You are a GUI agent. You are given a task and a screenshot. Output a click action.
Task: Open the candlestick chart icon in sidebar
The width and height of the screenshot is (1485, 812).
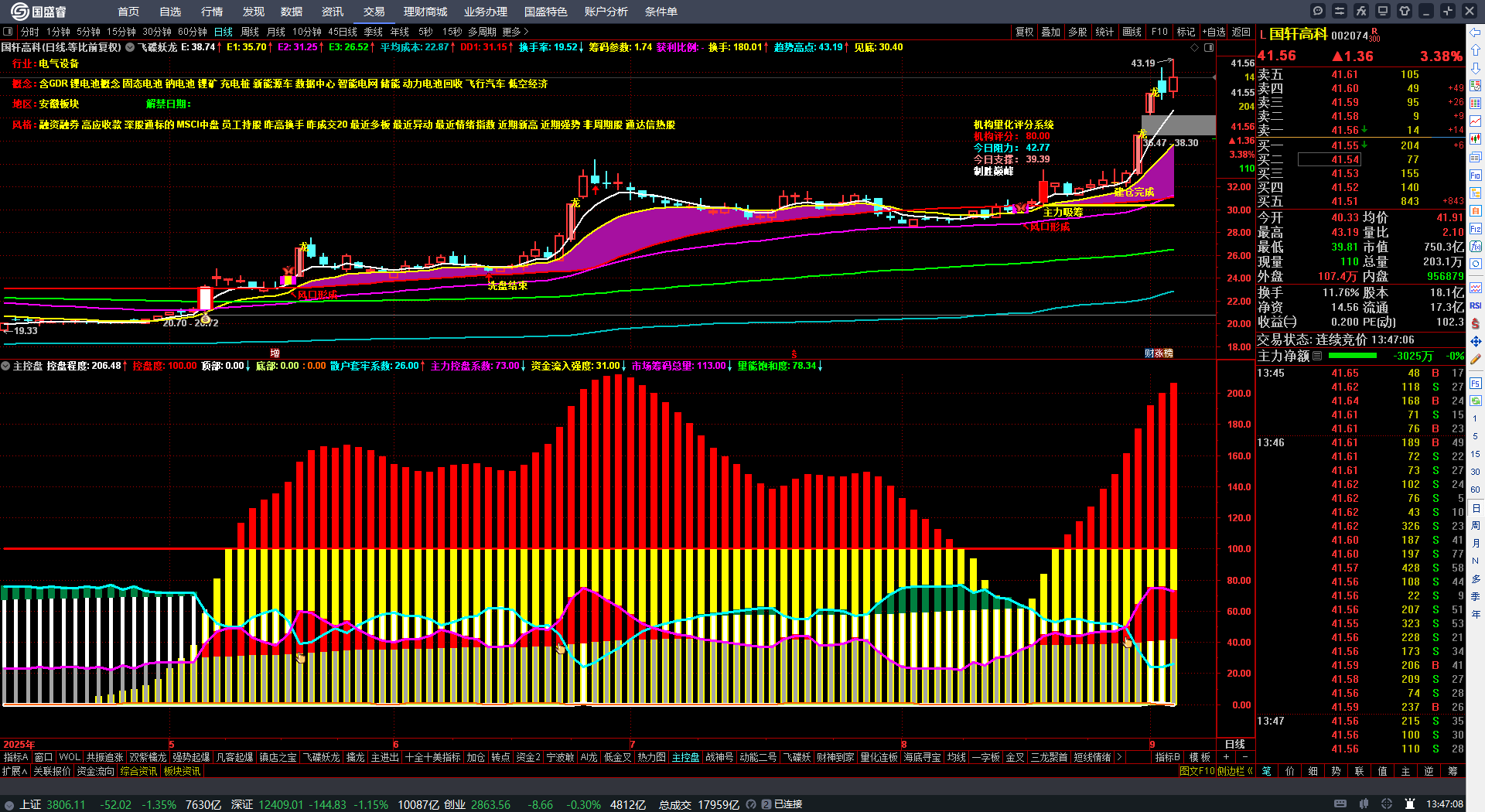point(1476,139)
